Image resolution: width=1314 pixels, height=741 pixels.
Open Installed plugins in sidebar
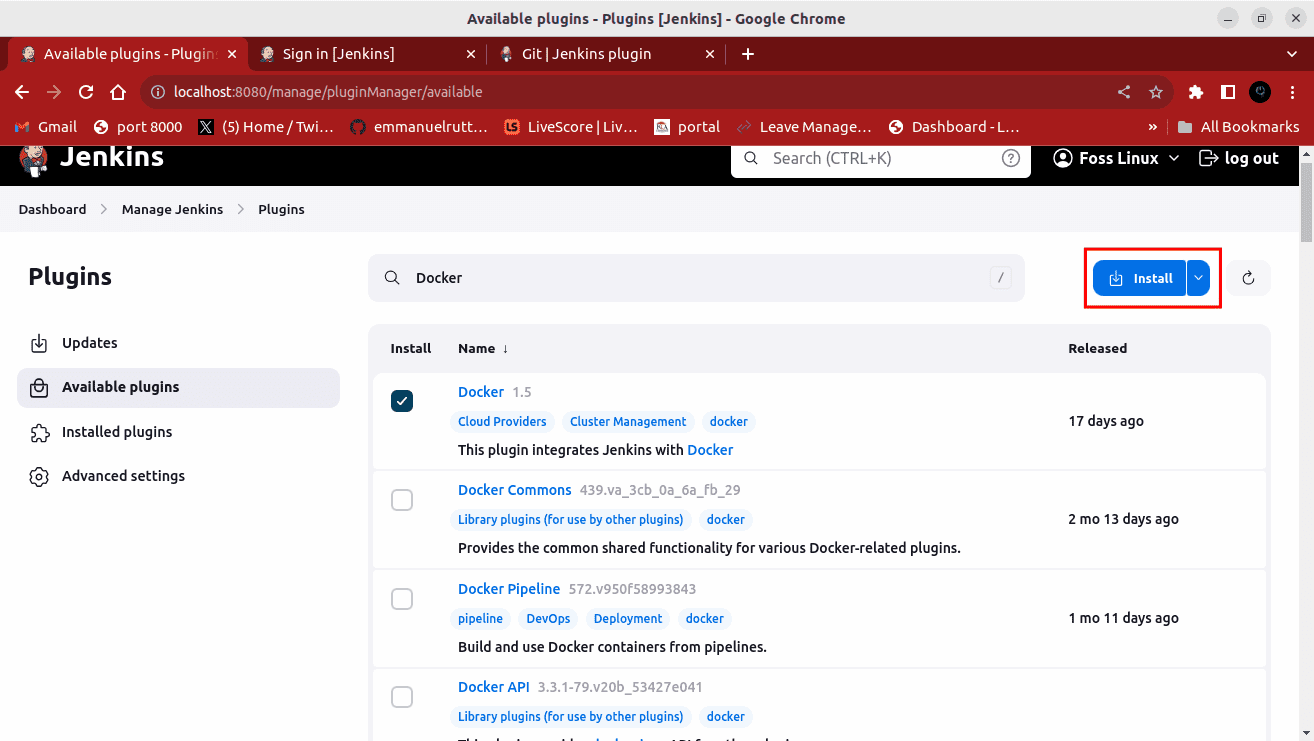coord(117,432)
